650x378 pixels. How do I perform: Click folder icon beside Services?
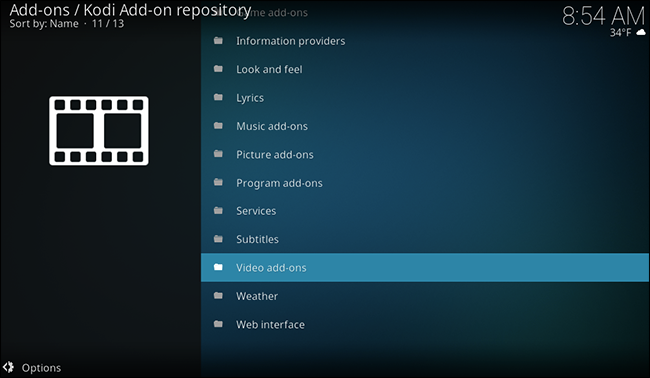pyautogui.click(x=218, y=211)
